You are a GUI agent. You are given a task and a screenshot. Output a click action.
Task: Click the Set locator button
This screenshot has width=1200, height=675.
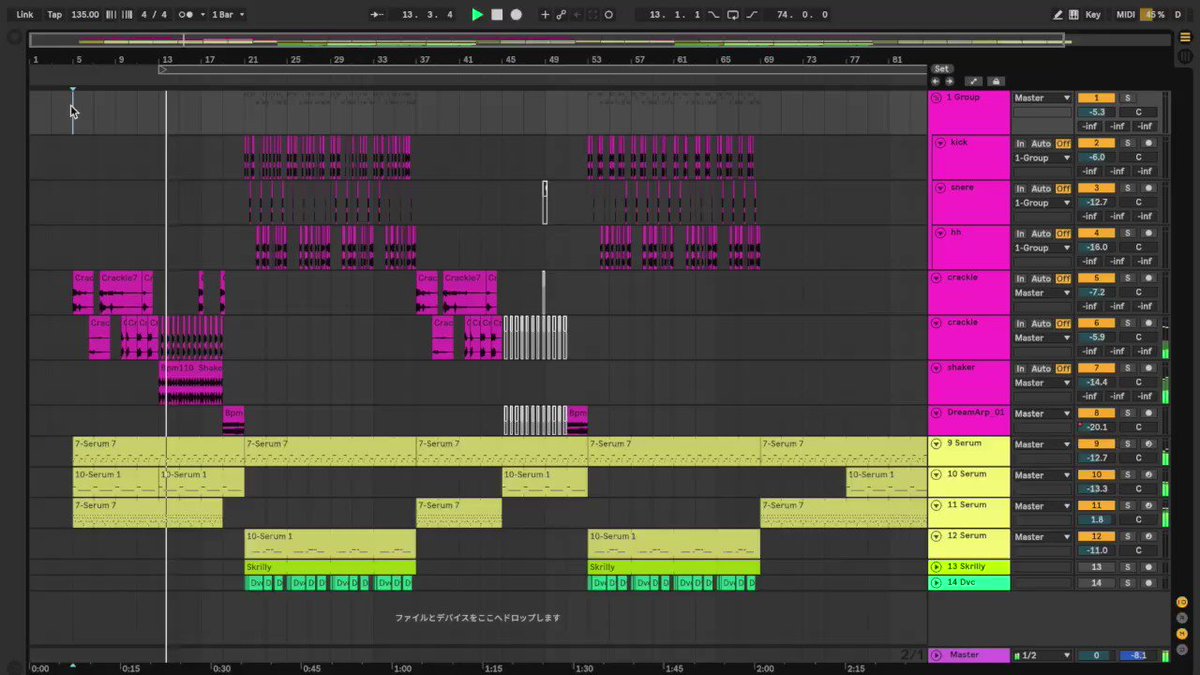click(941, 69)
